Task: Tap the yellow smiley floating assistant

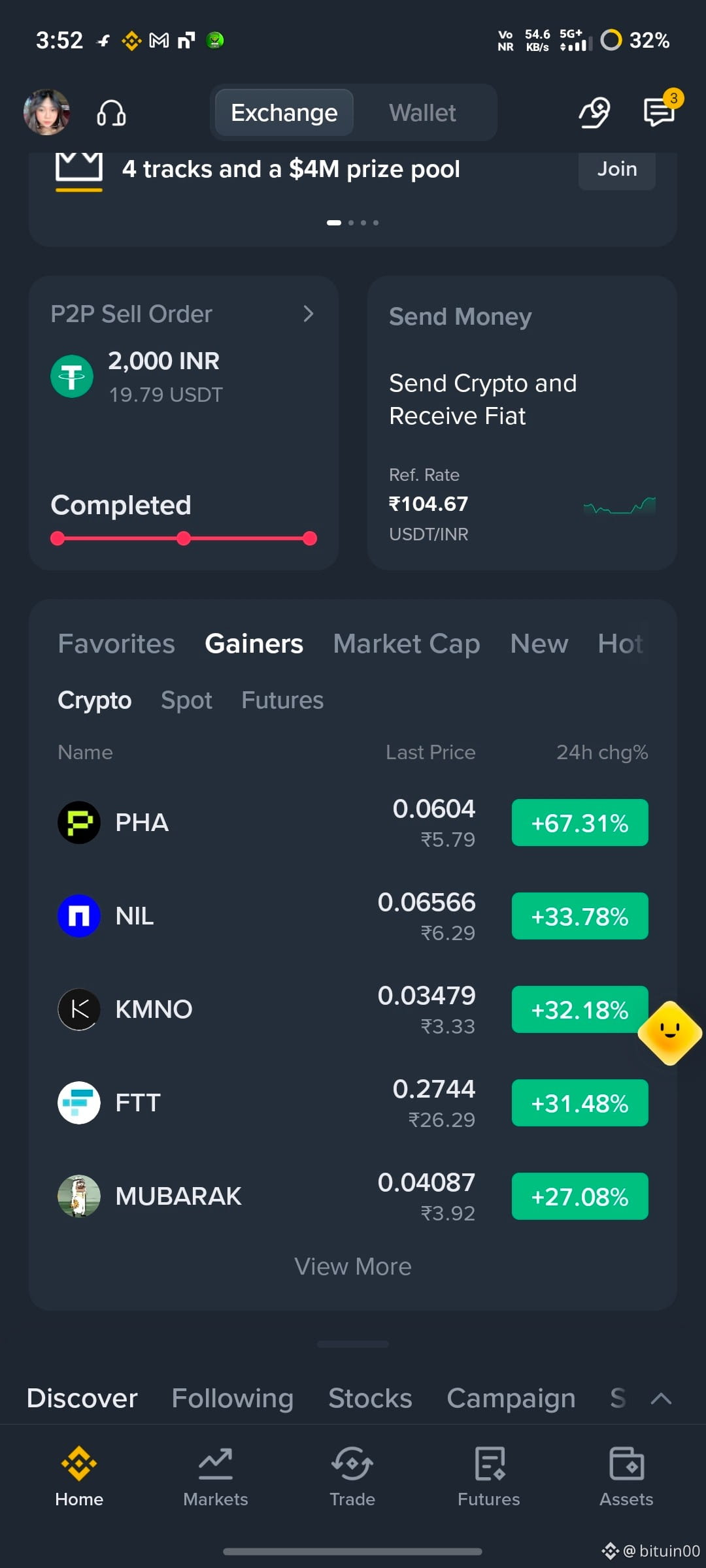Action: pos(670,1033)
